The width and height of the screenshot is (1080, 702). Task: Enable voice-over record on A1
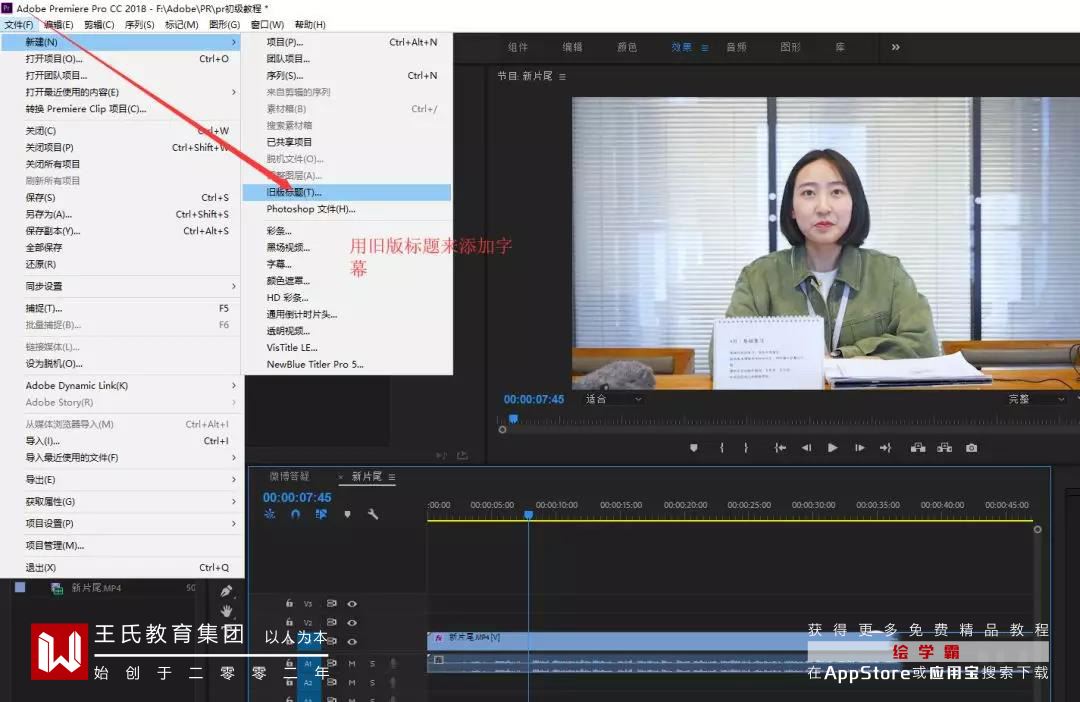tap(394, 663)
